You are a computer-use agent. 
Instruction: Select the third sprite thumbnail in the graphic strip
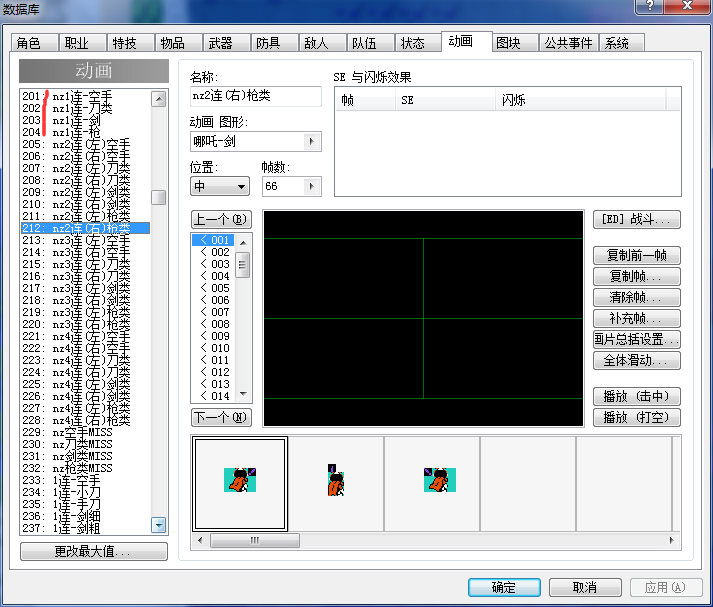[x=432, y=483]
